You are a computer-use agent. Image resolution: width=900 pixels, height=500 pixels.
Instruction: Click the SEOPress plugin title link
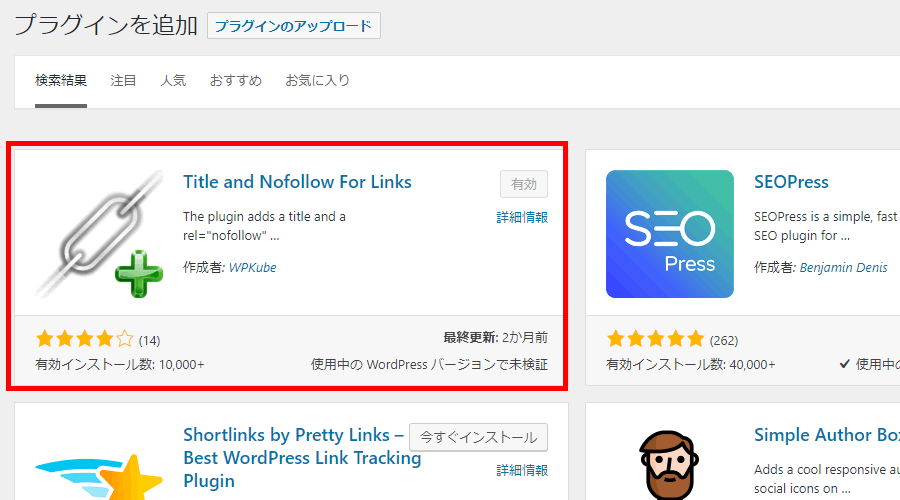(x=791, y=182)
